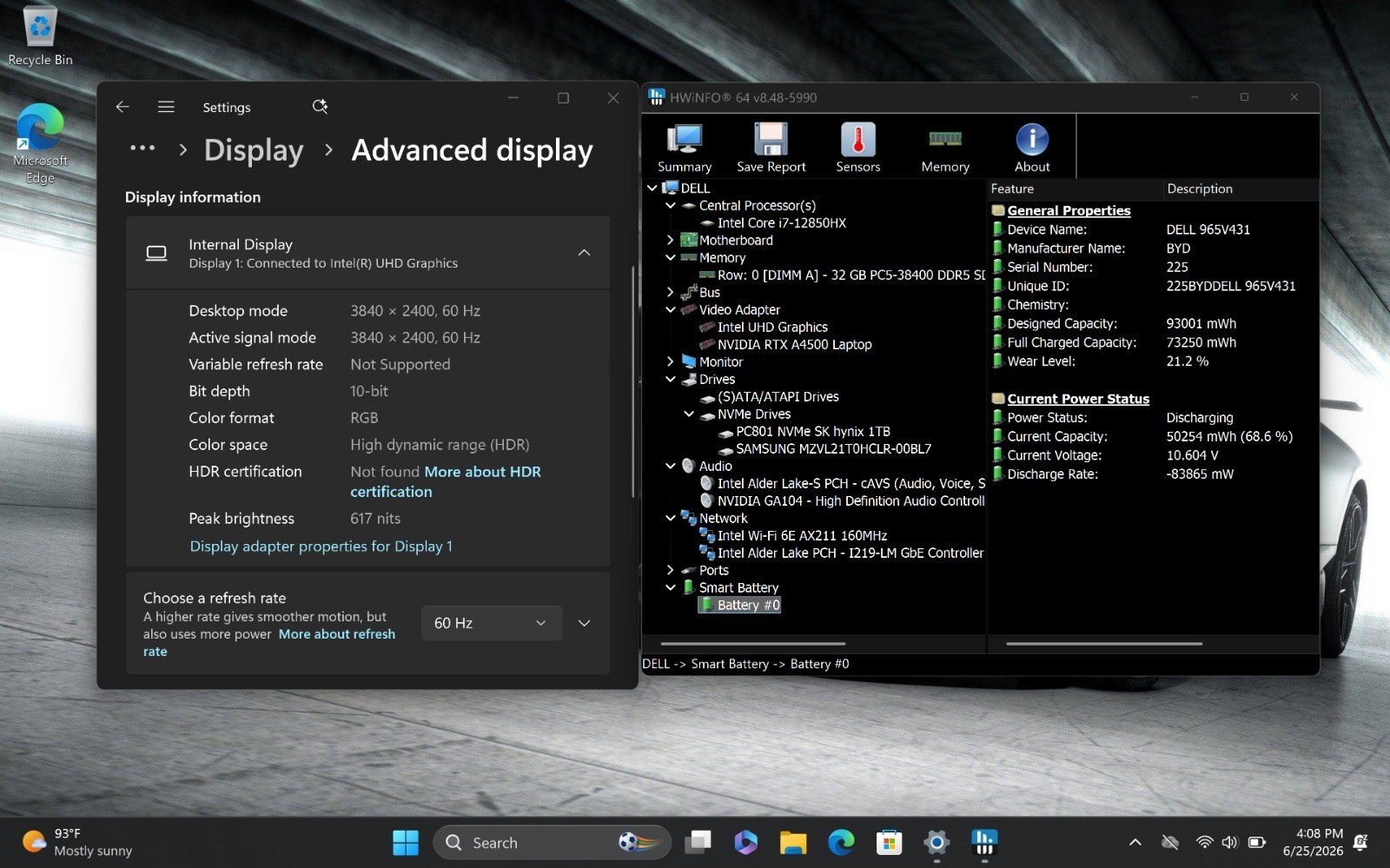The width and height of the screenshot is (1390, 868).
Task: Click the breadcrumb ellipsis in Settings
Action: click(142, 149)
